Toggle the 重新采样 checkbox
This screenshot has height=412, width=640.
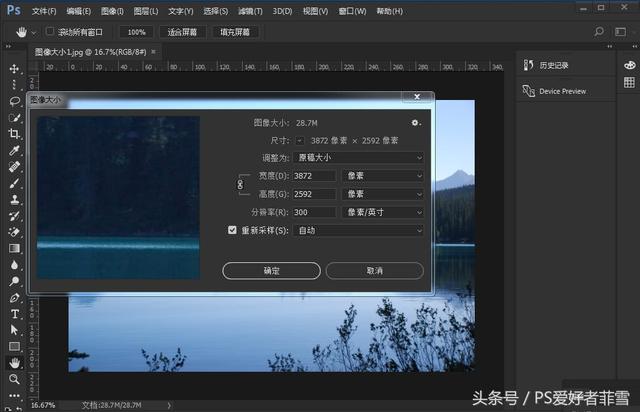point(232,230)
